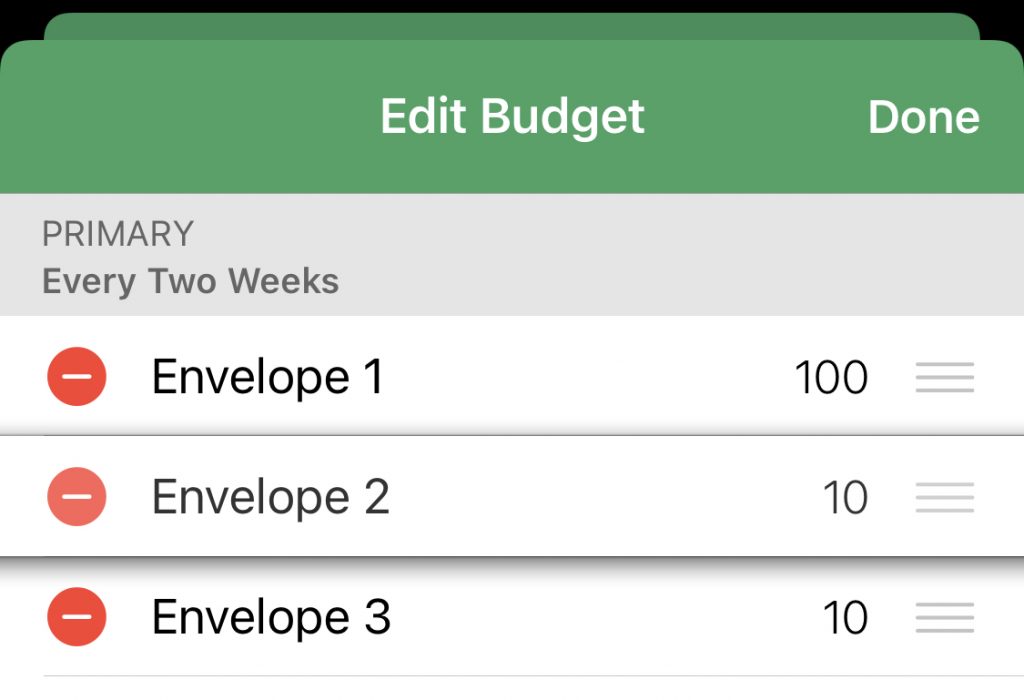
Task: Edit the Envelope 1 name field
Action: coord(267,377)
